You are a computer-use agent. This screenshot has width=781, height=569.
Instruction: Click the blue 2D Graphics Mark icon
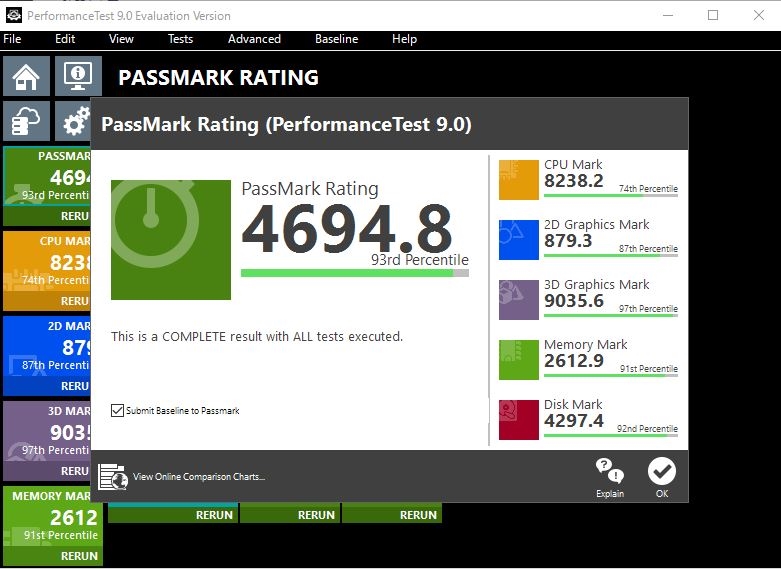[x=519, y=240]
